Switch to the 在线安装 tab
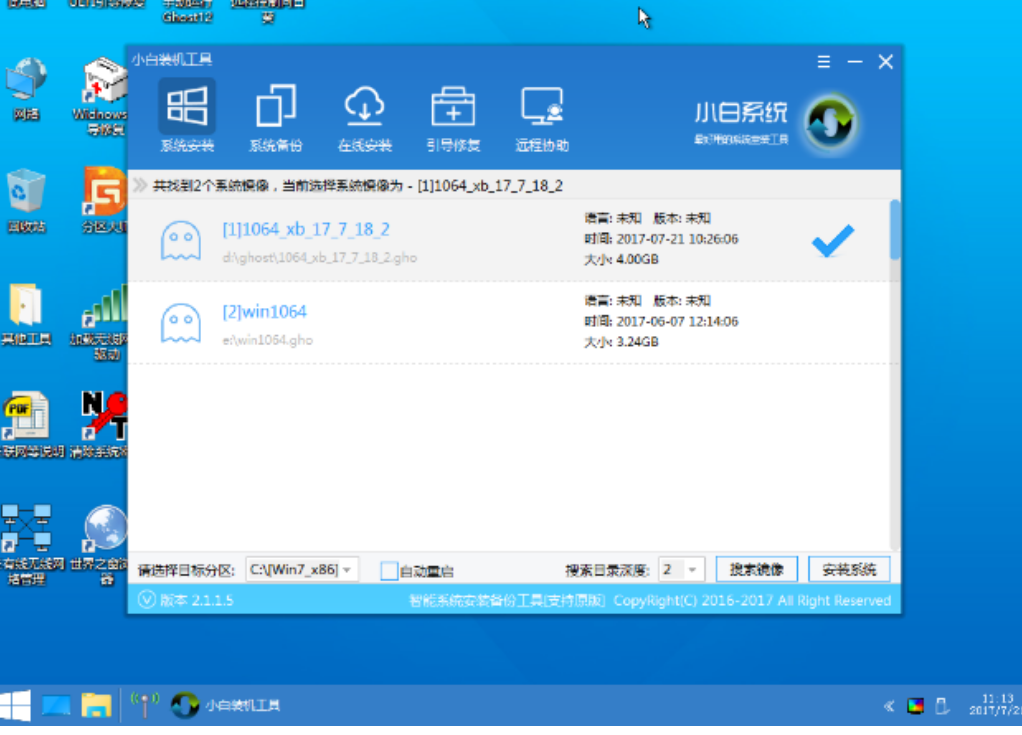The image size is (1022, 735). click(x=364, y=117)
